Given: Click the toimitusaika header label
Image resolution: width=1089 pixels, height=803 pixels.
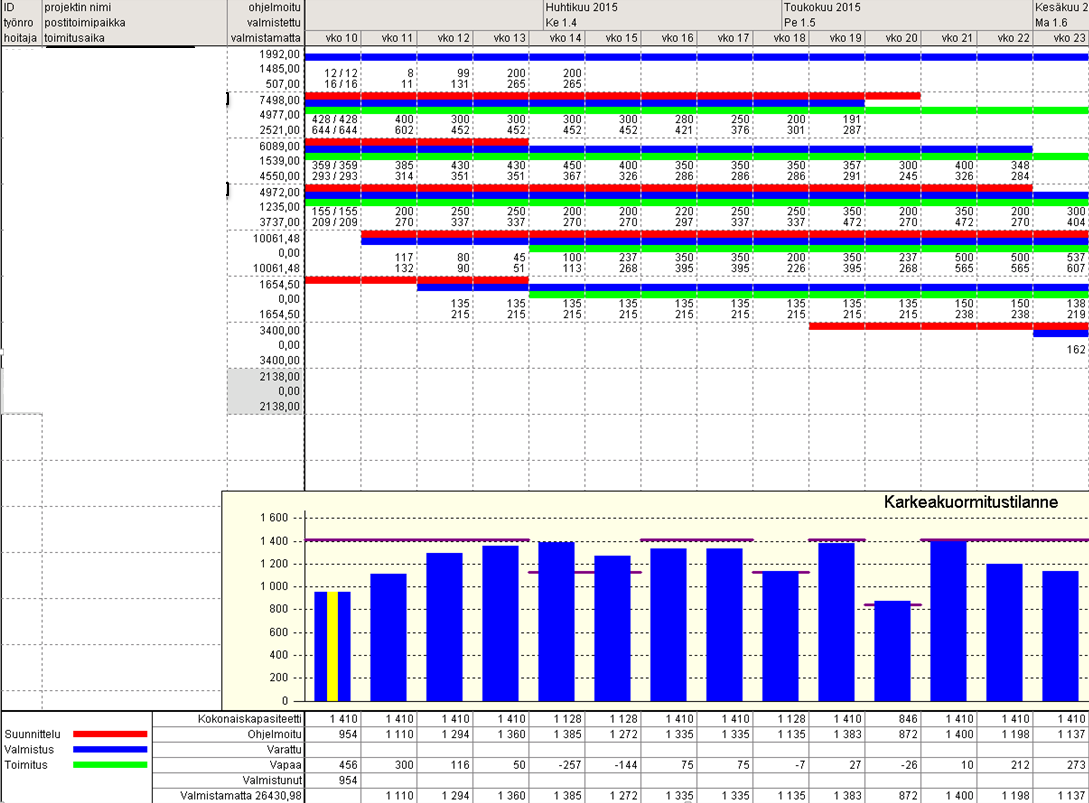Looking at the screenshot, I should pos(74,38).
